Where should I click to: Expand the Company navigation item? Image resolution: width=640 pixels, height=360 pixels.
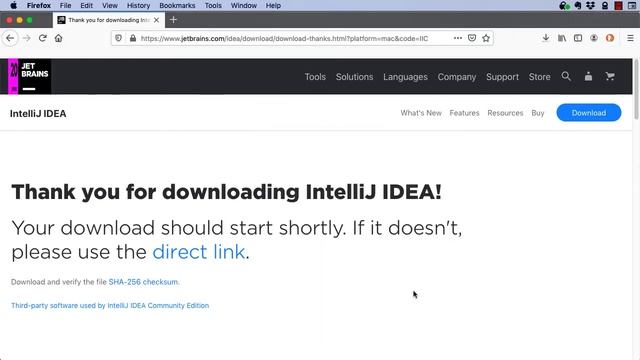coord(457,77)
